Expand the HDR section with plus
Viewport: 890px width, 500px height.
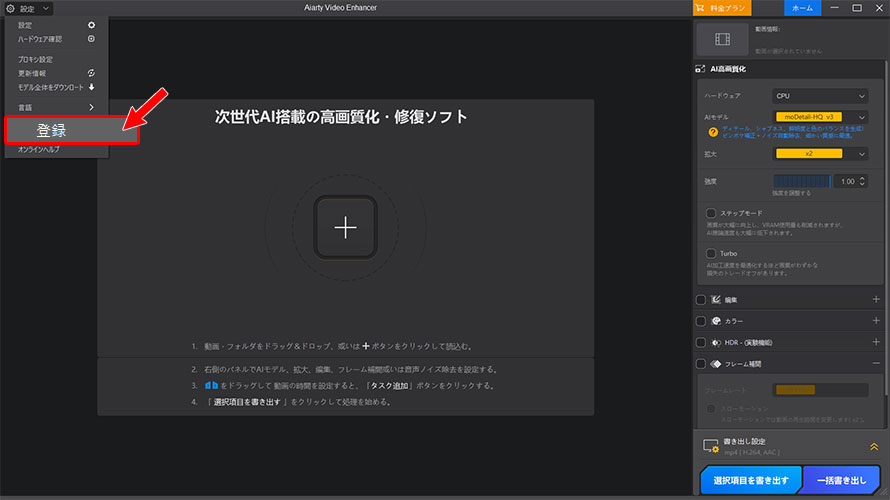pos(876,342)
